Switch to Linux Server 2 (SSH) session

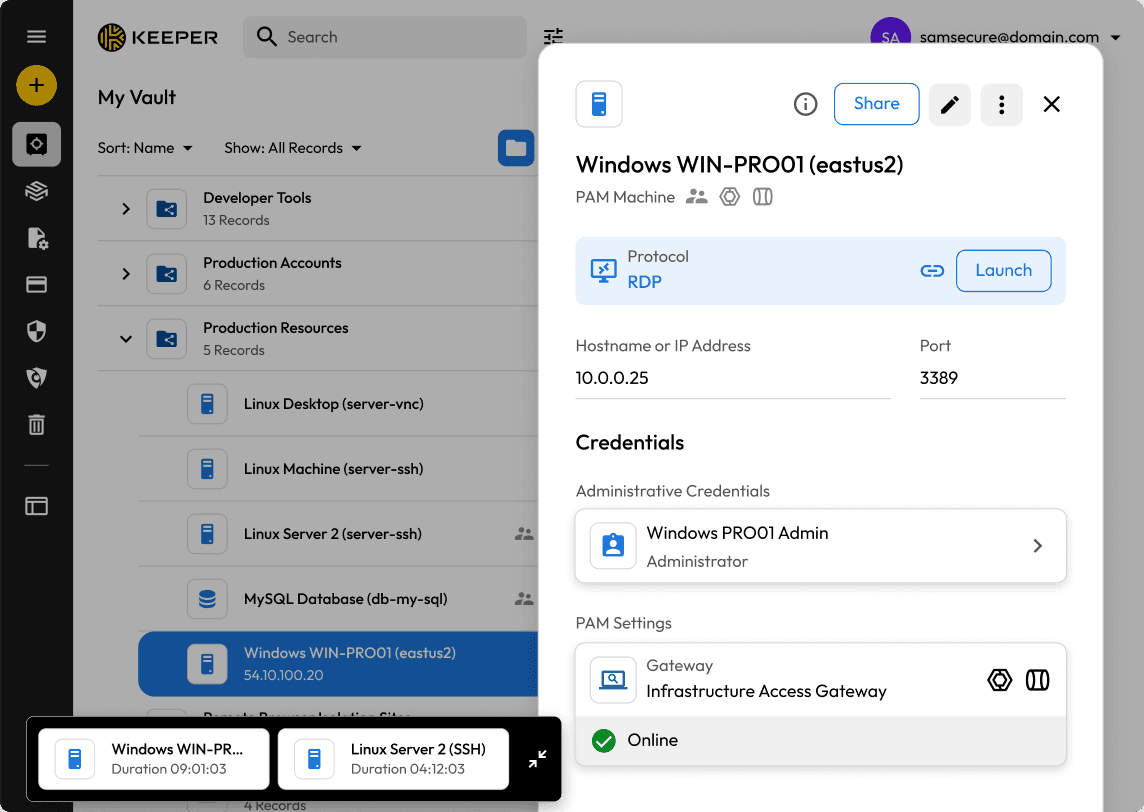(393, 759)
